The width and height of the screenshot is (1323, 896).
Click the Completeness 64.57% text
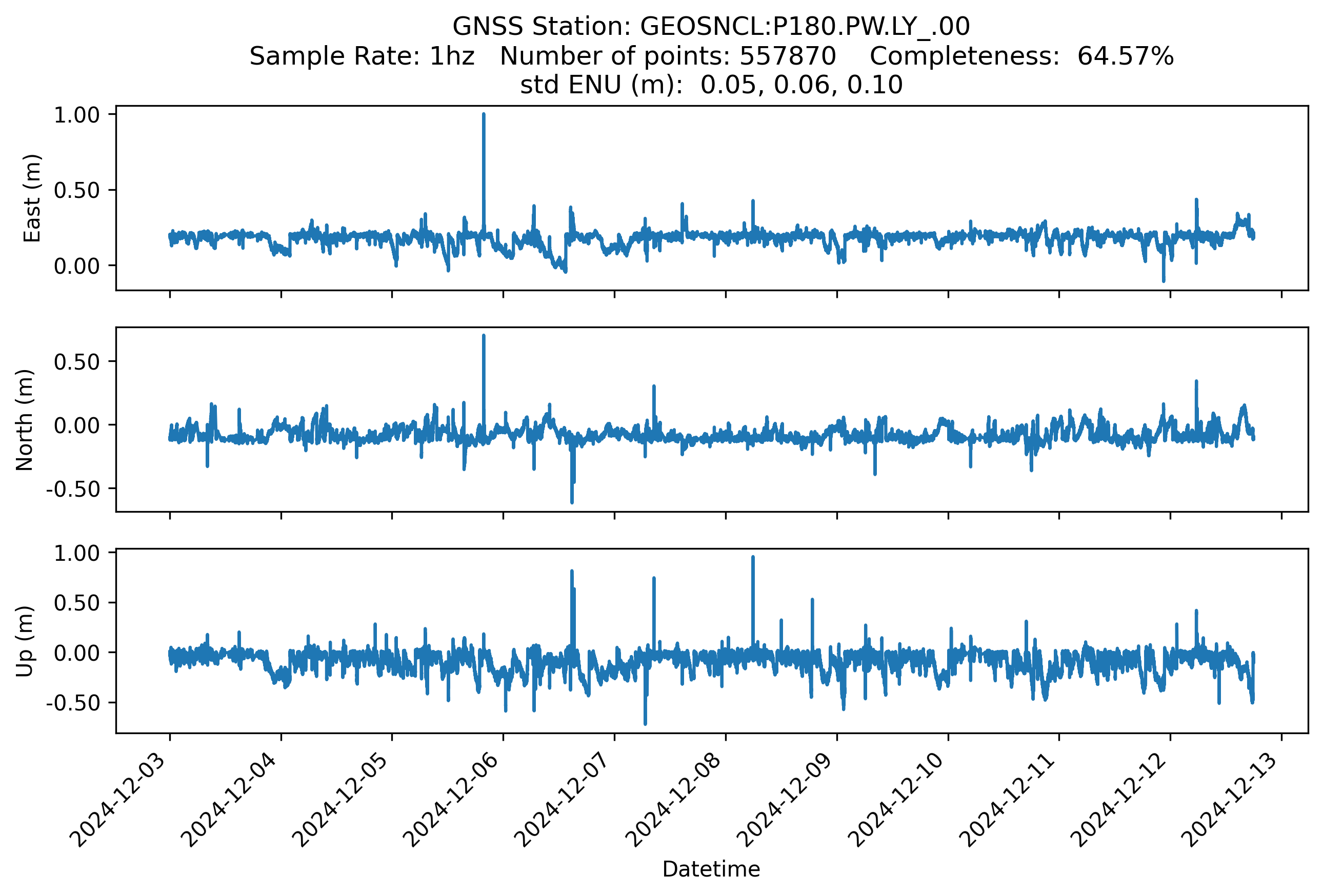[1021, 56]
